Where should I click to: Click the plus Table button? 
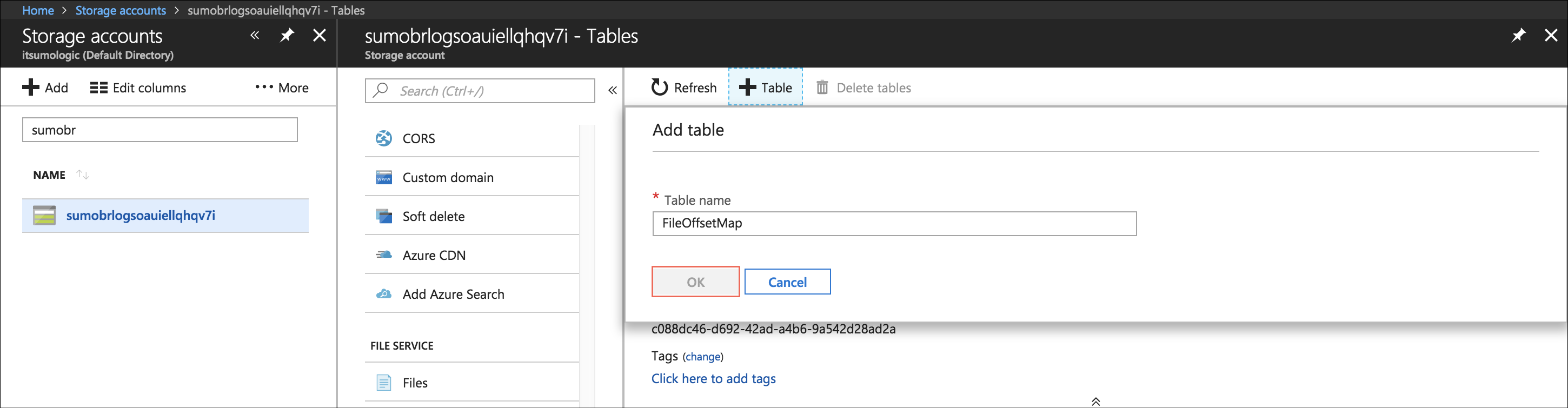point(765,88)
